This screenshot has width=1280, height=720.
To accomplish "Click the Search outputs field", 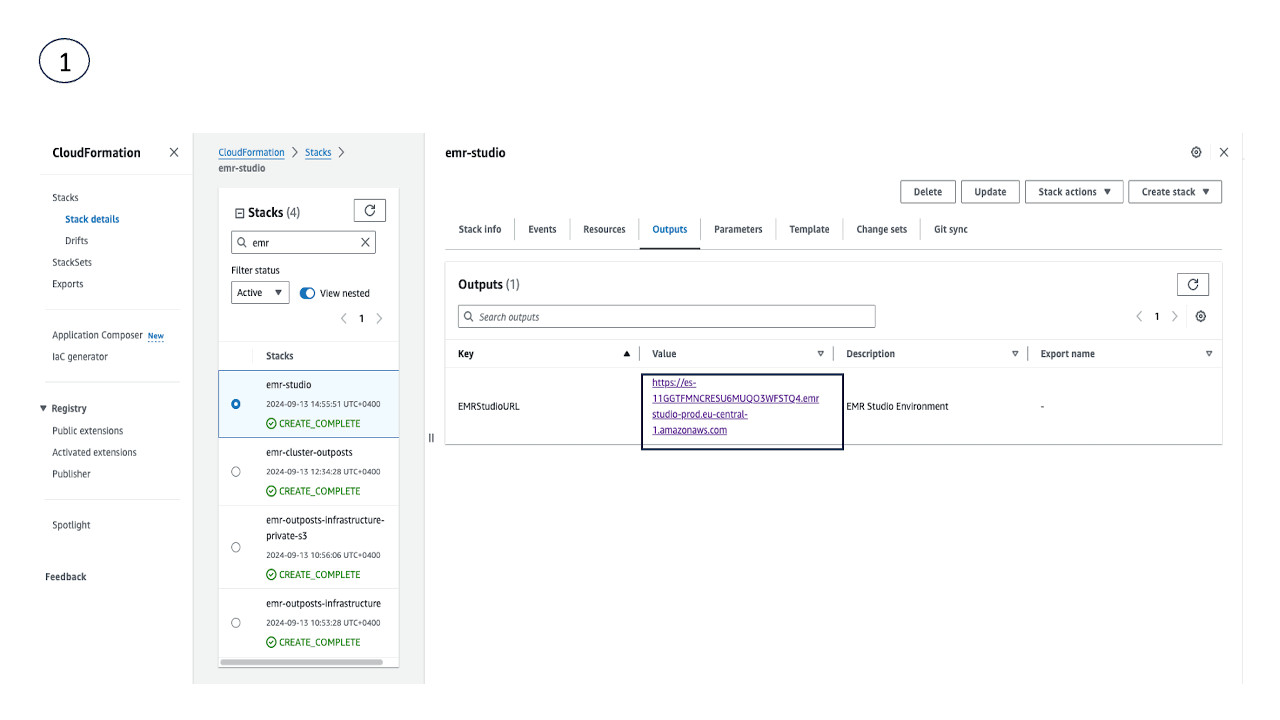I will pos(666,317).
